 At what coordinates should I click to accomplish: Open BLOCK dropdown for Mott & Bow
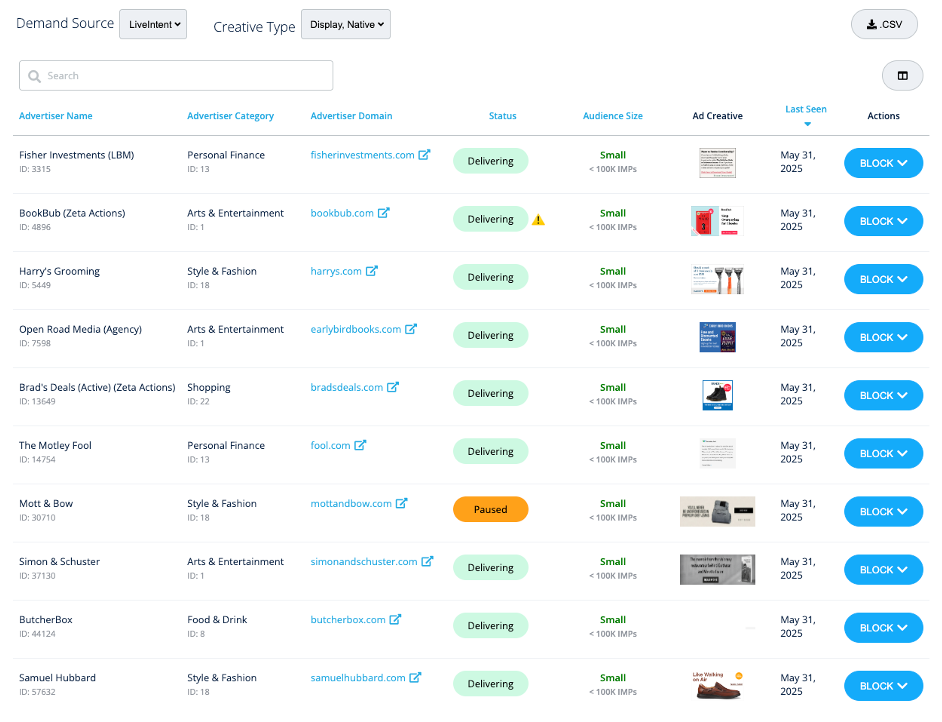coord(883,511)
